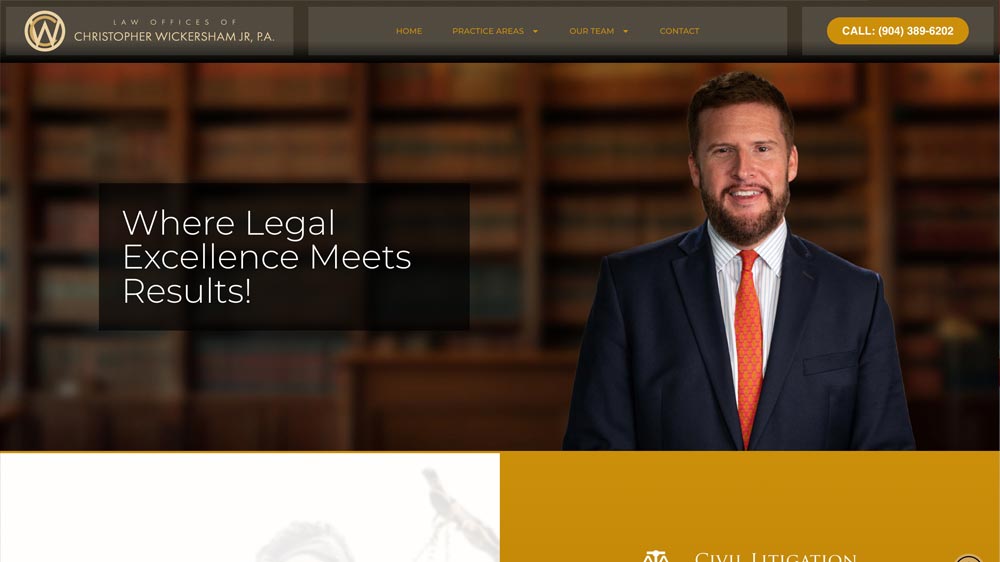This screenshot has width=1000, height=562.
Task: Click the attorney portrait photo
Action: 740,260
